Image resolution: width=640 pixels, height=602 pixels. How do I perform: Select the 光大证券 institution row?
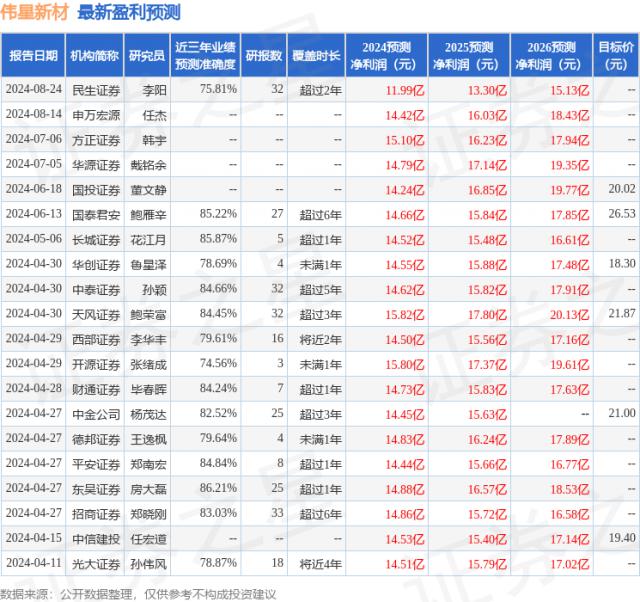[x=95, y=563]
